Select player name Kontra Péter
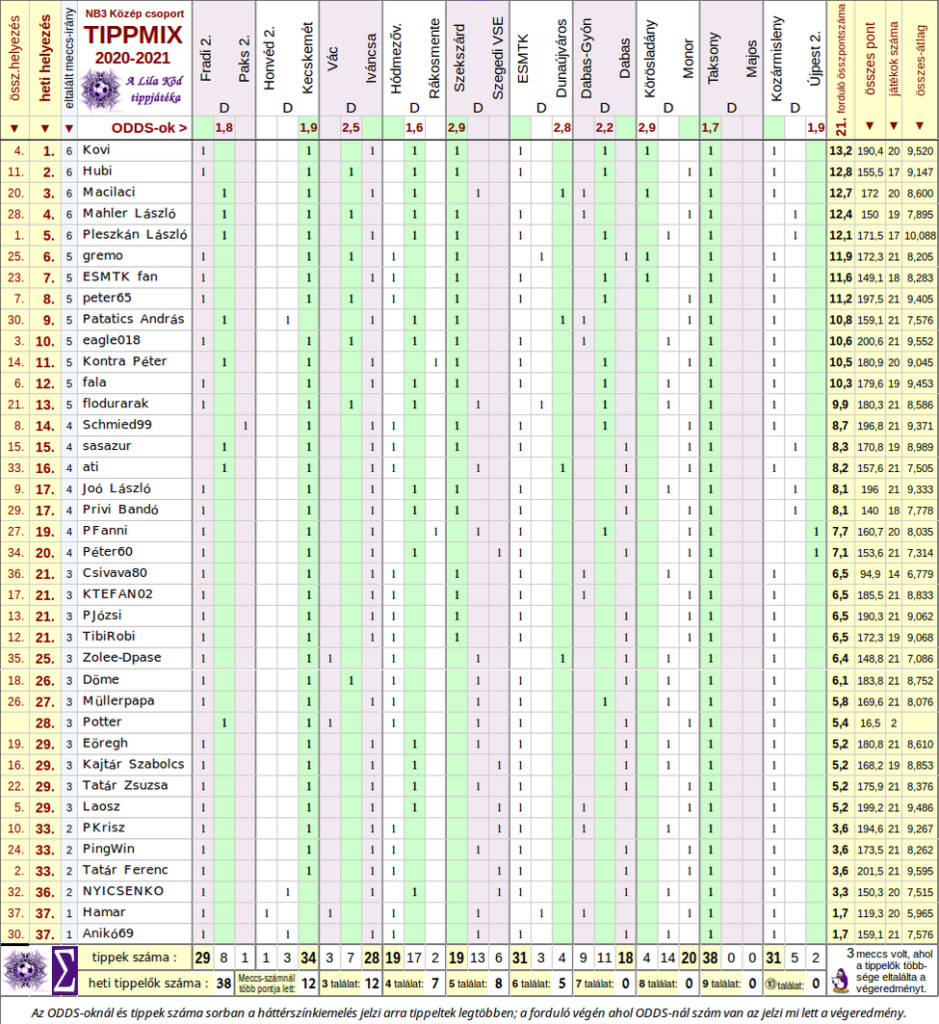This screenshot has width=939, height=1024. pyautogui.click(x=124, y=361)
